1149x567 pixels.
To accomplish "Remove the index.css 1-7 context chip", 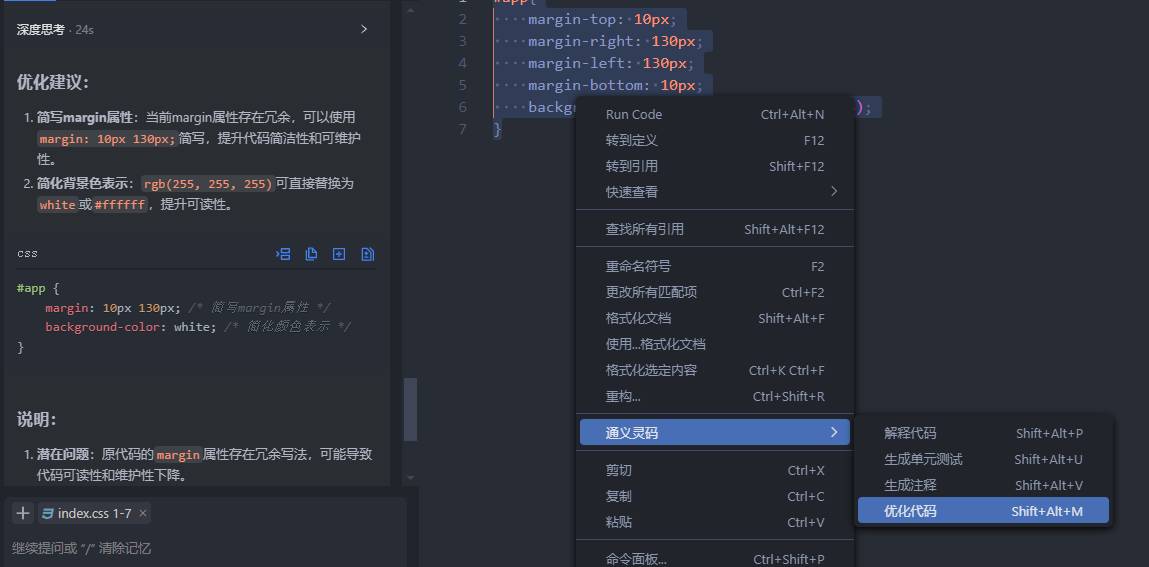I will [x=143, y=513].
